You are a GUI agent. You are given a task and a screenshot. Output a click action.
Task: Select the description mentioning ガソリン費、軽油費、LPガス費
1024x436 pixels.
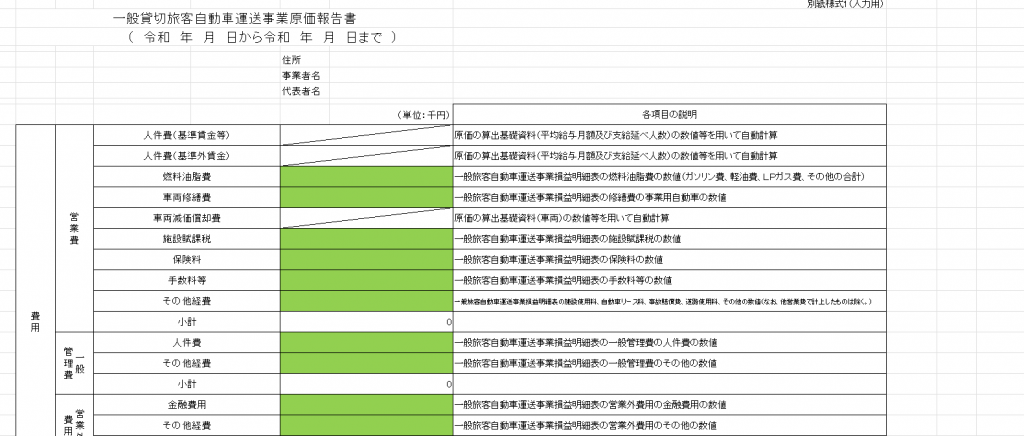pos(669,177)
